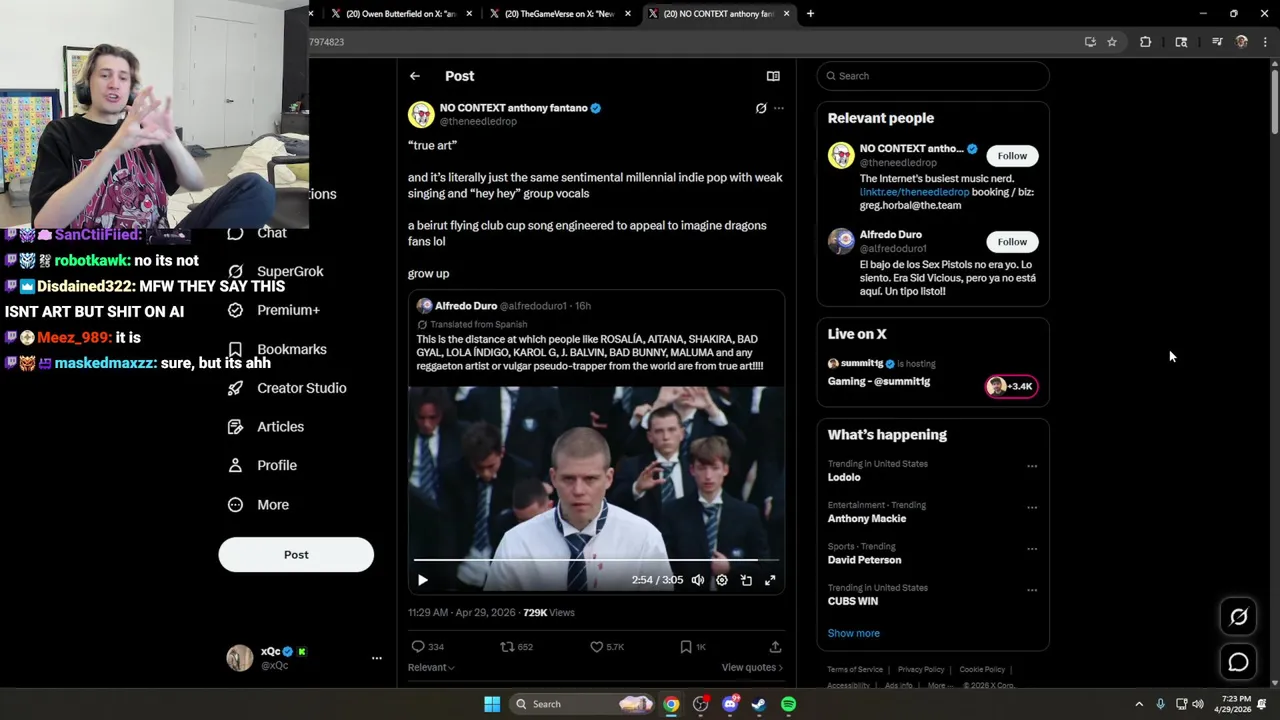
Task: Go back with the arrow beside Post
Action: tap(414, 76)
